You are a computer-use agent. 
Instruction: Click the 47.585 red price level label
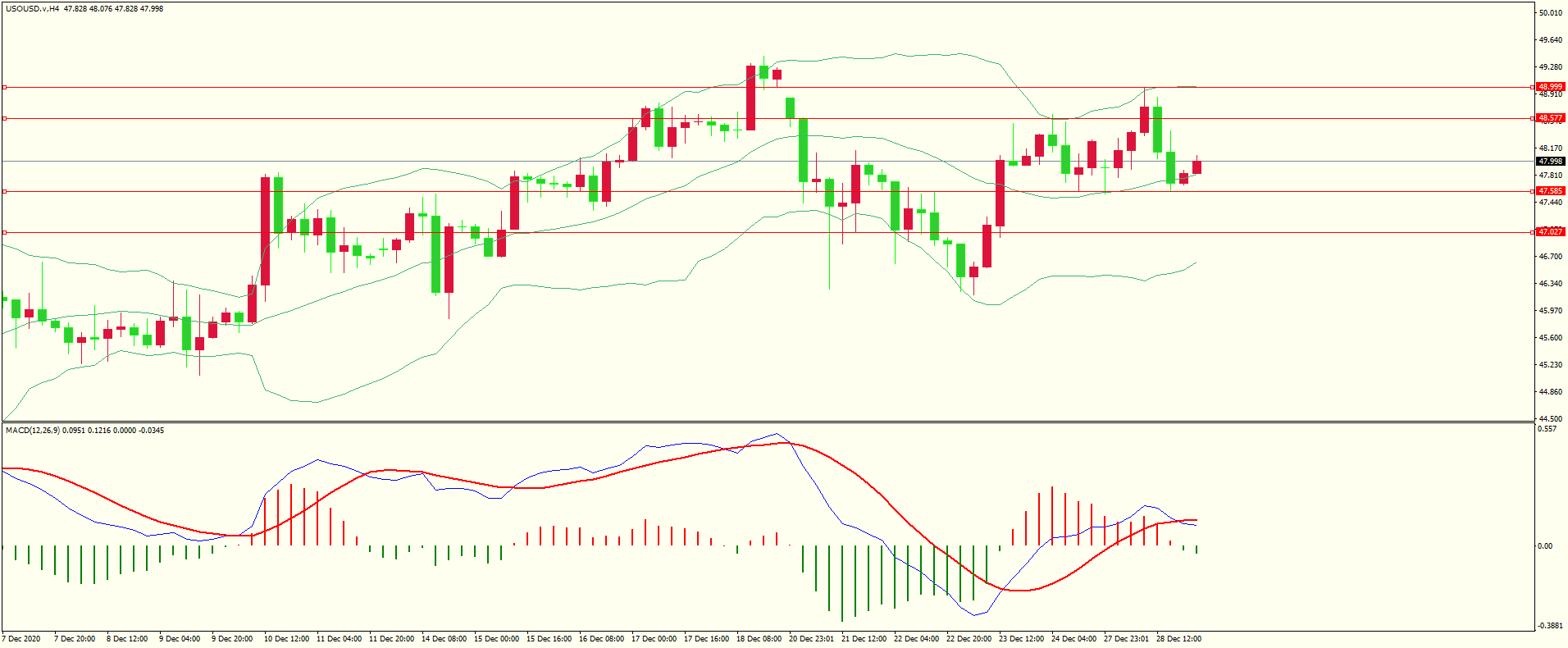coord(1549,191)
